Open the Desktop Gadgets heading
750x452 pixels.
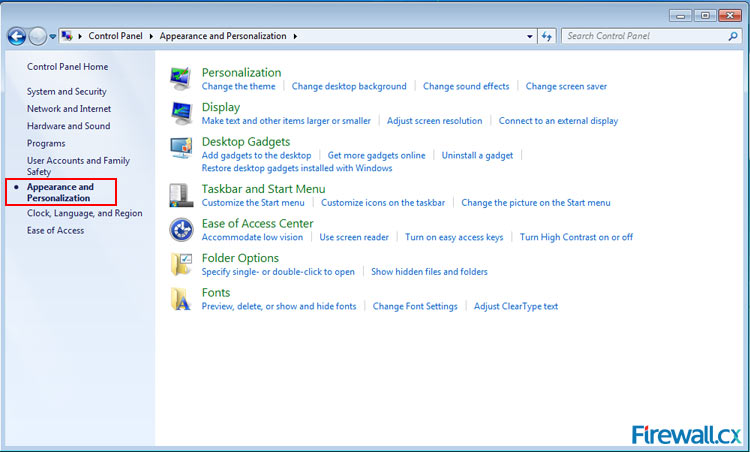tap(246, 142)
